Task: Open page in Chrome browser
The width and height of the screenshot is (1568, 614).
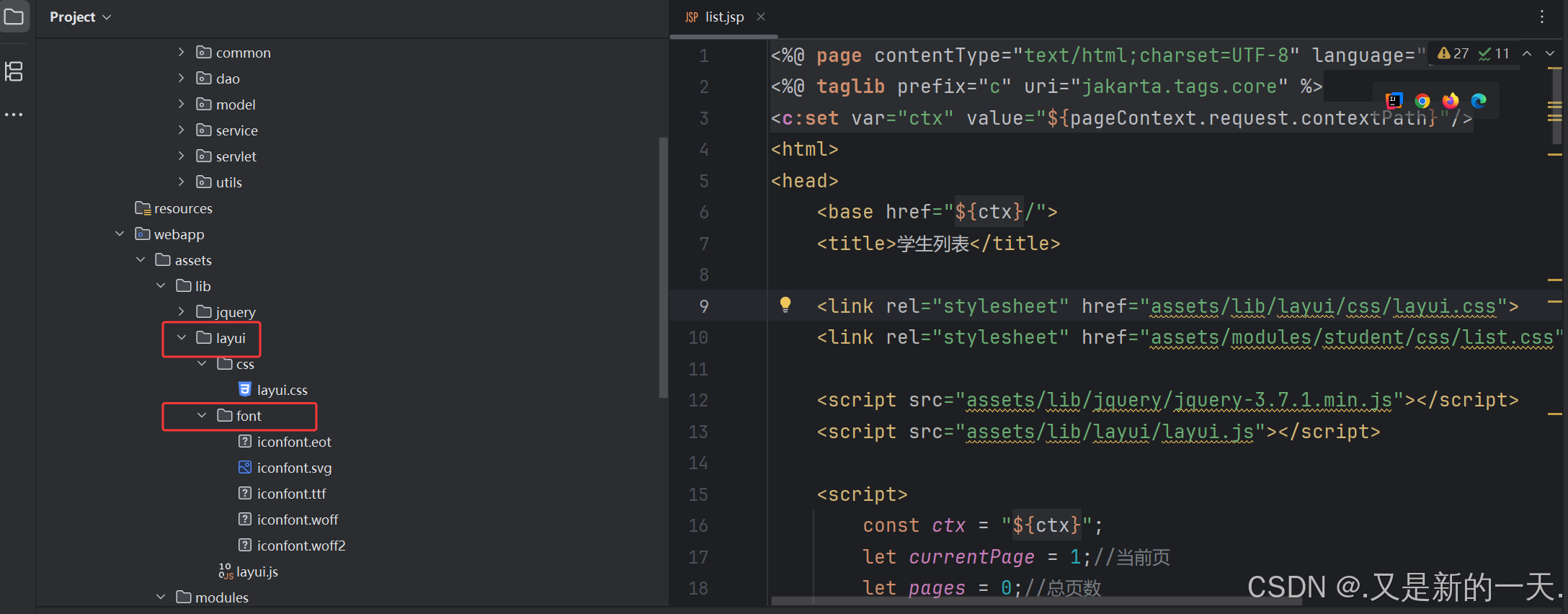Action: [x=1422, y=101]
